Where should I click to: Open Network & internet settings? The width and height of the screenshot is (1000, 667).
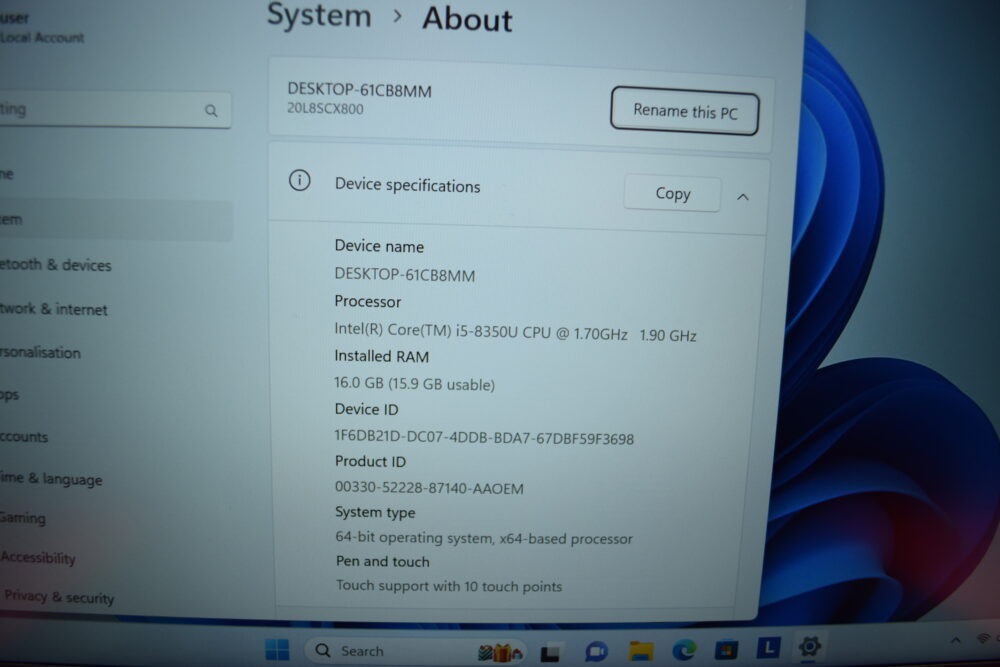point(54,309)
